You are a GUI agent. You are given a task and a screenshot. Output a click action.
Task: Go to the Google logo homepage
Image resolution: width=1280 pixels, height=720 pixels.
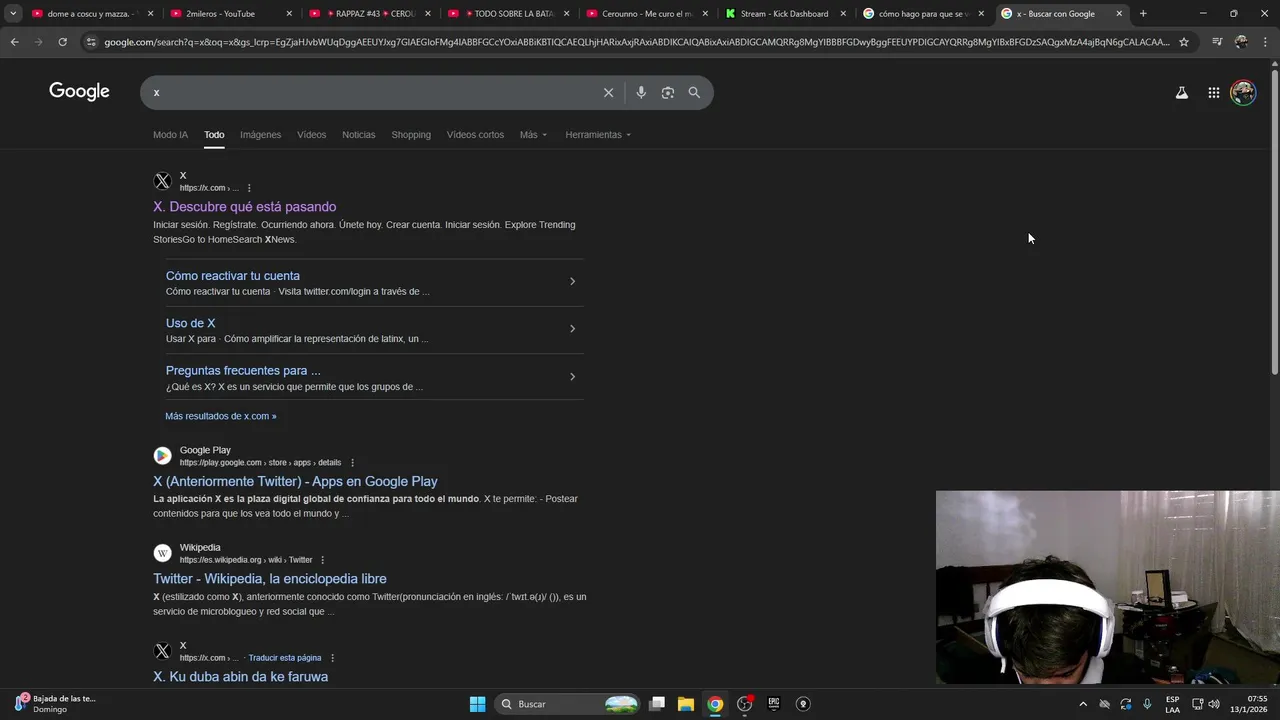click(x=79, y=91)
